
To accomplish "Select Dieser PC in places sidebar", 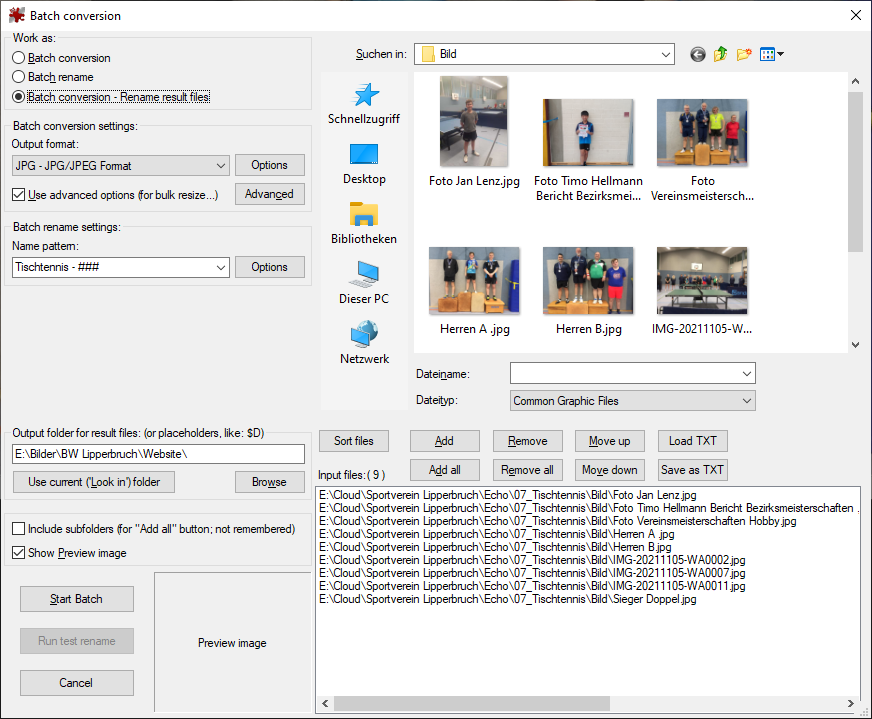I will tap(364, 284).
